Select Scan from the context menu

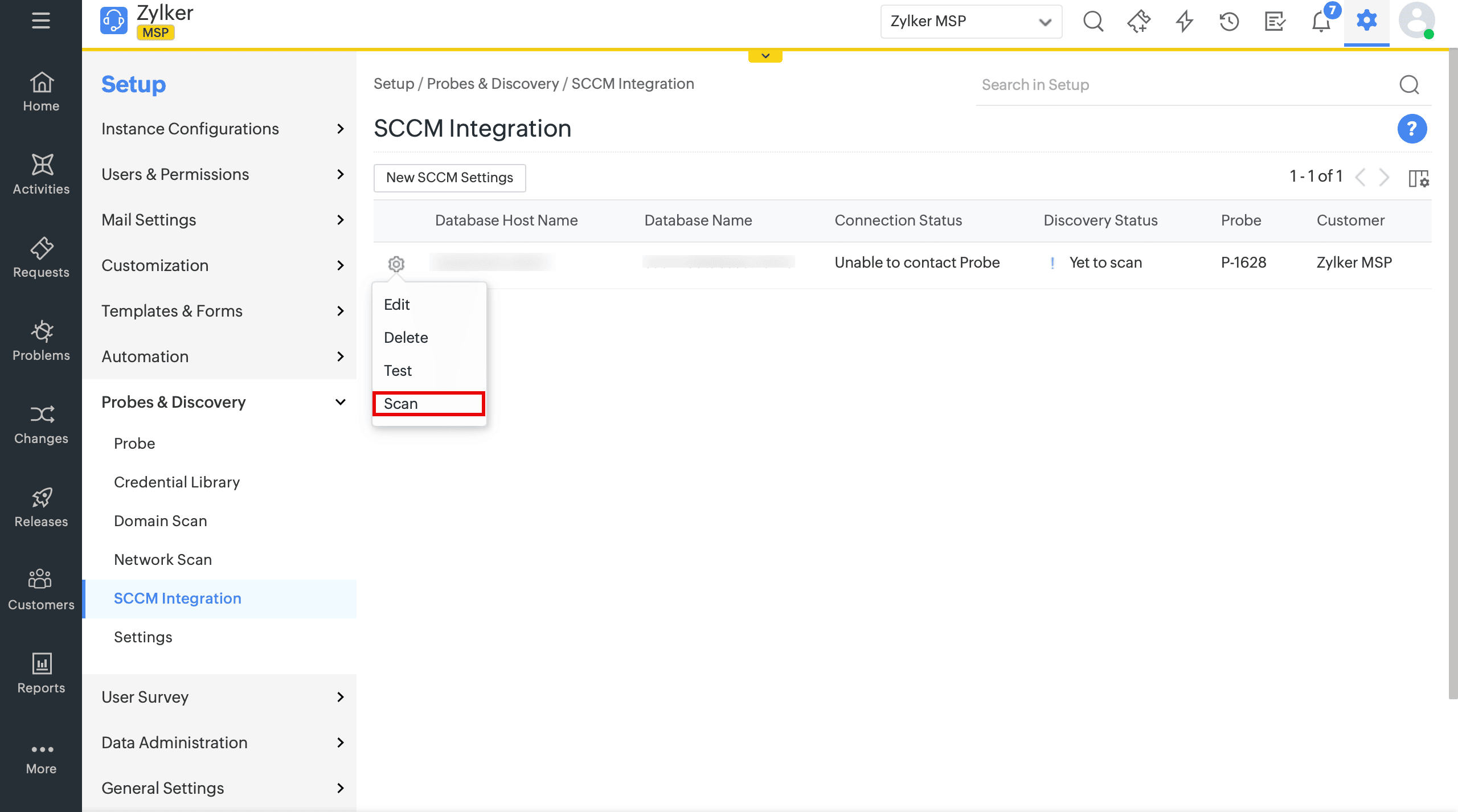tap(428, 404)
